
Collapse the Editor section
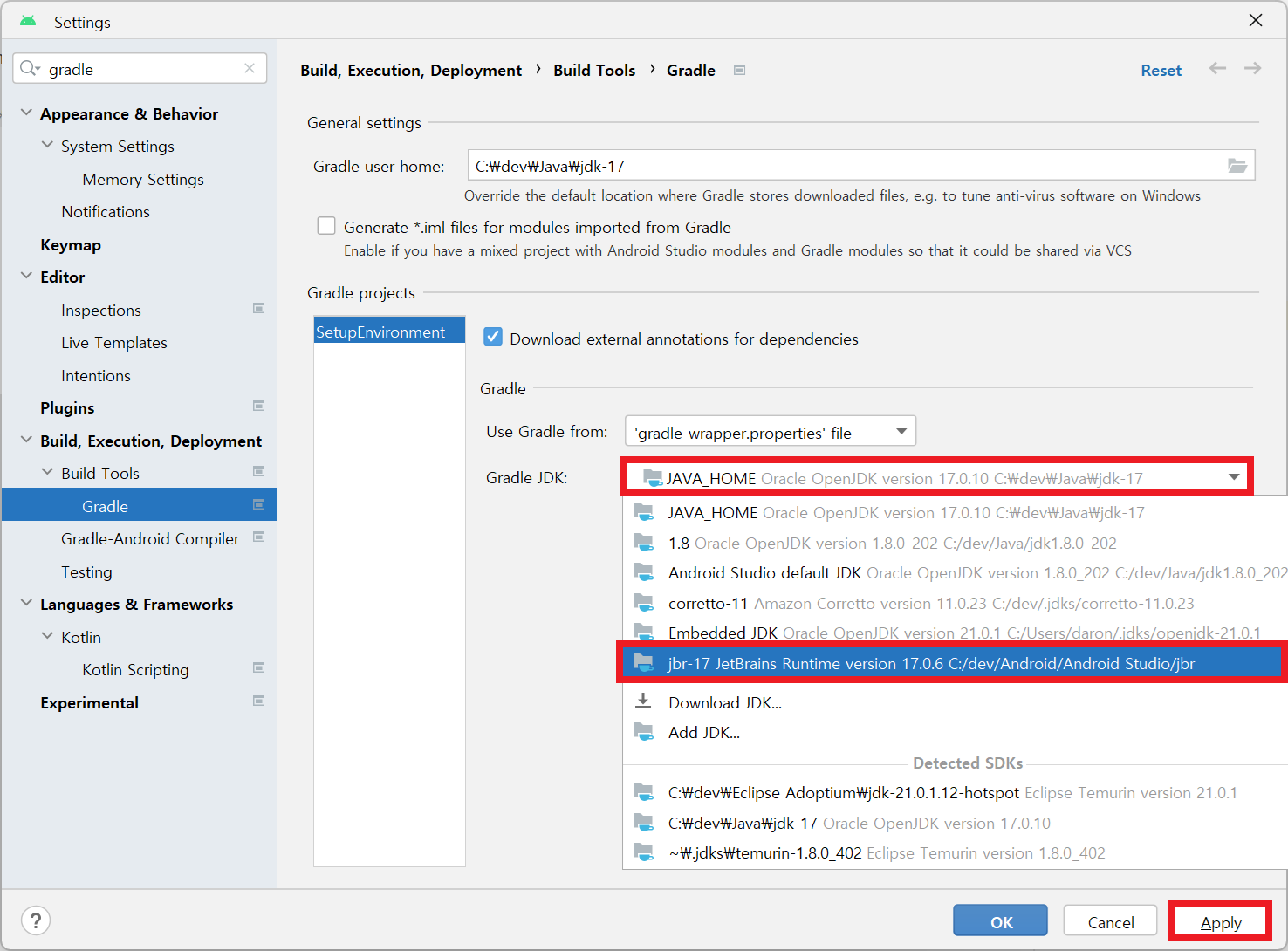coord(26,276)
